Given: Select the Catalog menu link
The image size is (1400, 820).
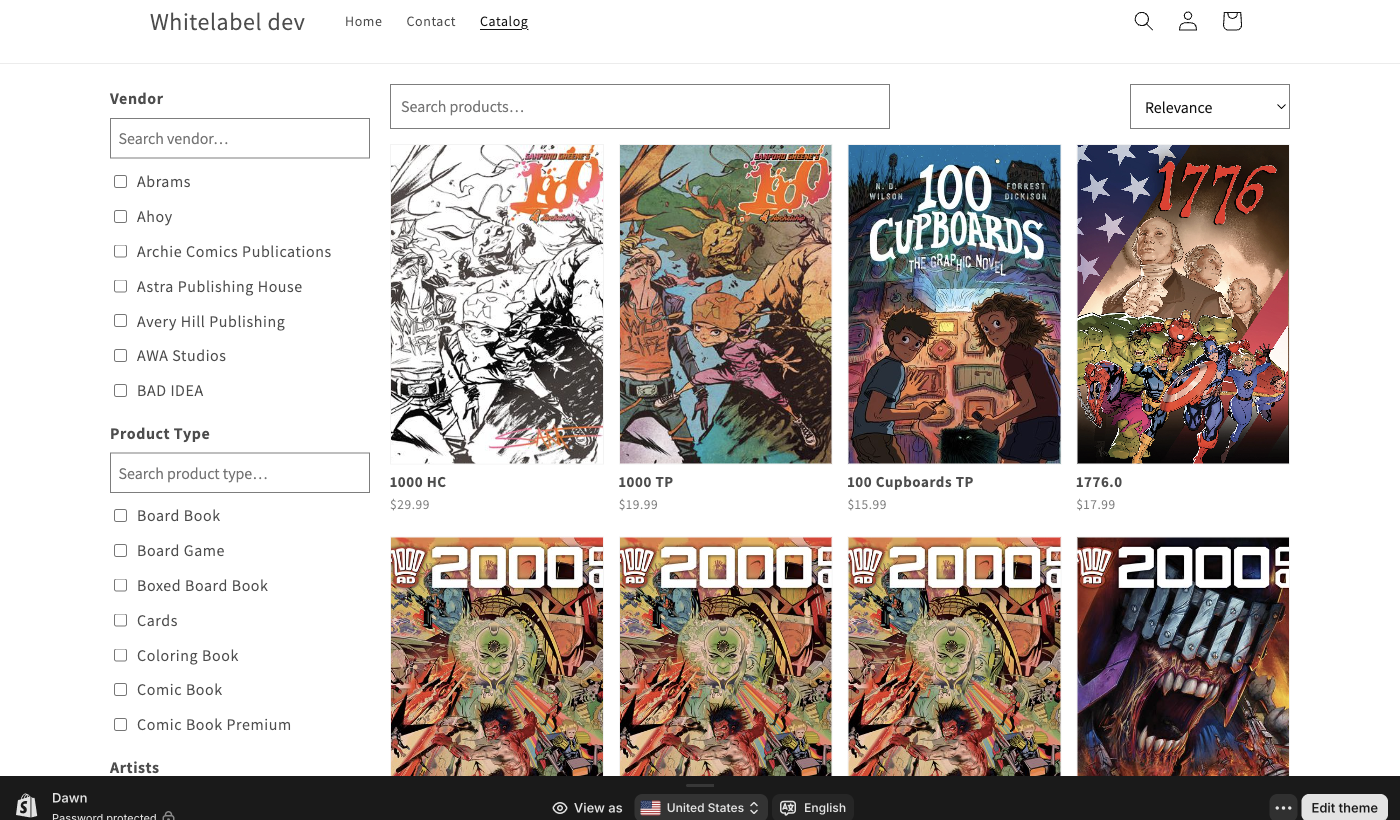Looking at the screenshot, I should click(504, 21).
